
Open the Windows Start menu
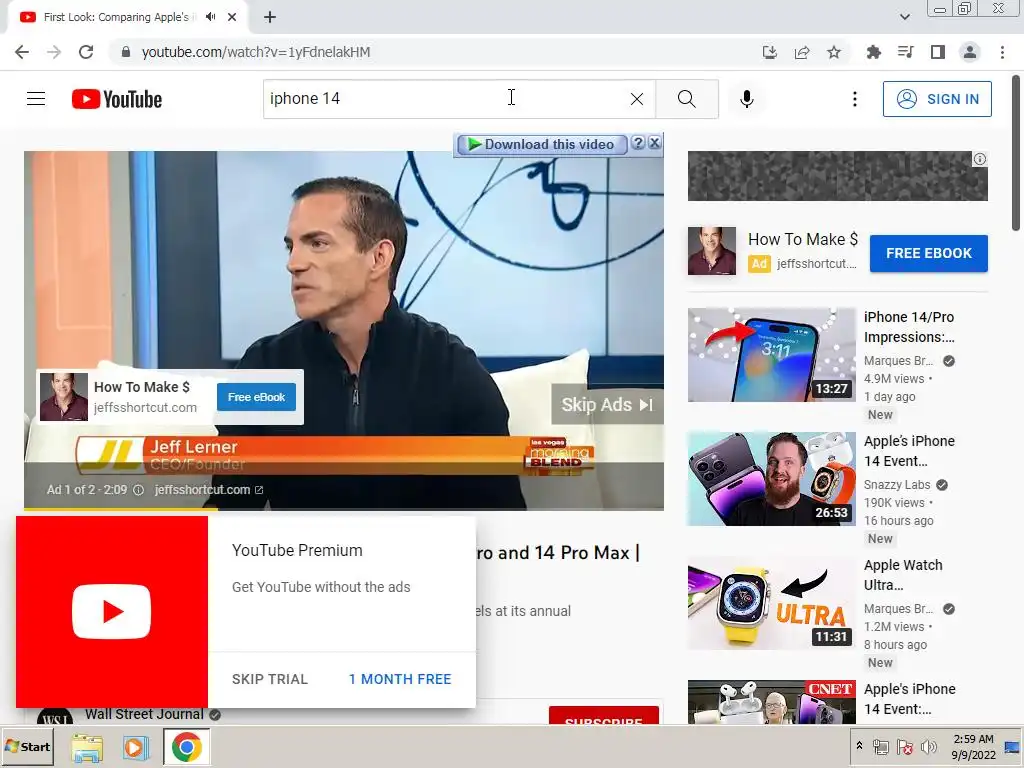[x=28, y=746]
